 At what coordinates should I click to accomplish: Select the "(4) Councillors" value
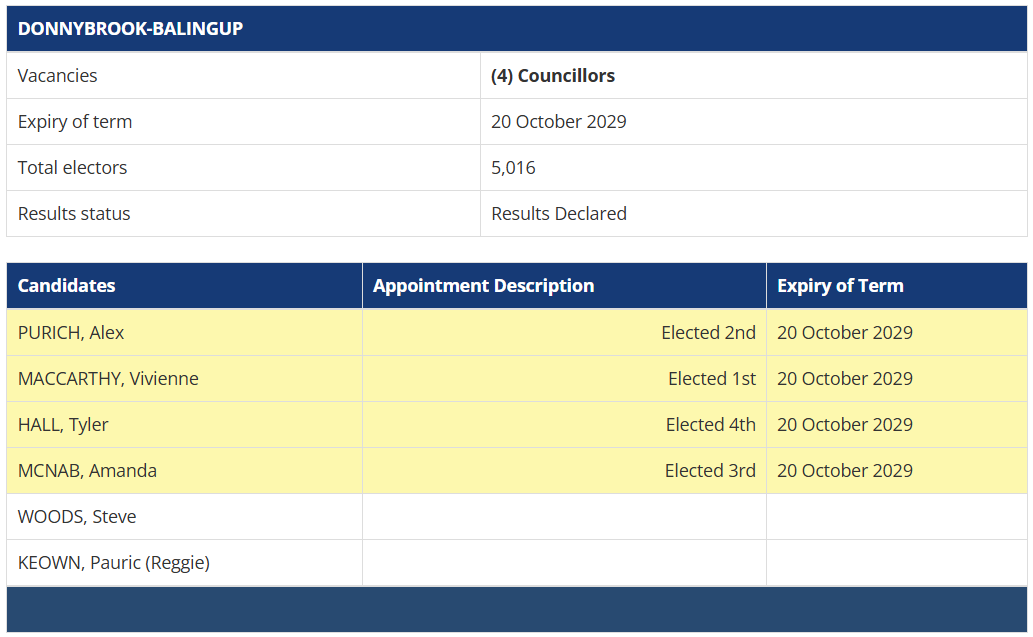coord(553,76)
